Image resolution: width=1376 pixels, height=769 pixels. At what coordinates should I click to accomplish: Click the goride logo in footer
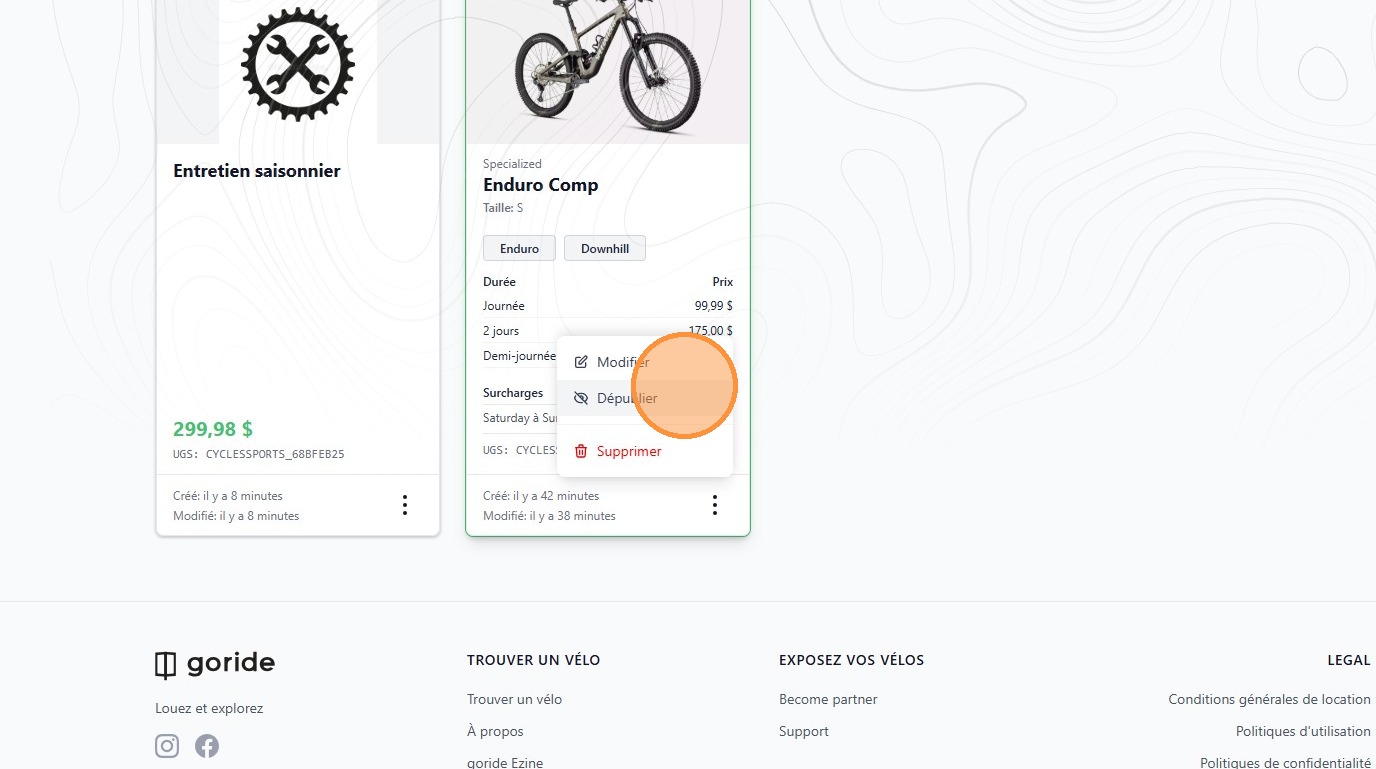(x=215, y=663)
